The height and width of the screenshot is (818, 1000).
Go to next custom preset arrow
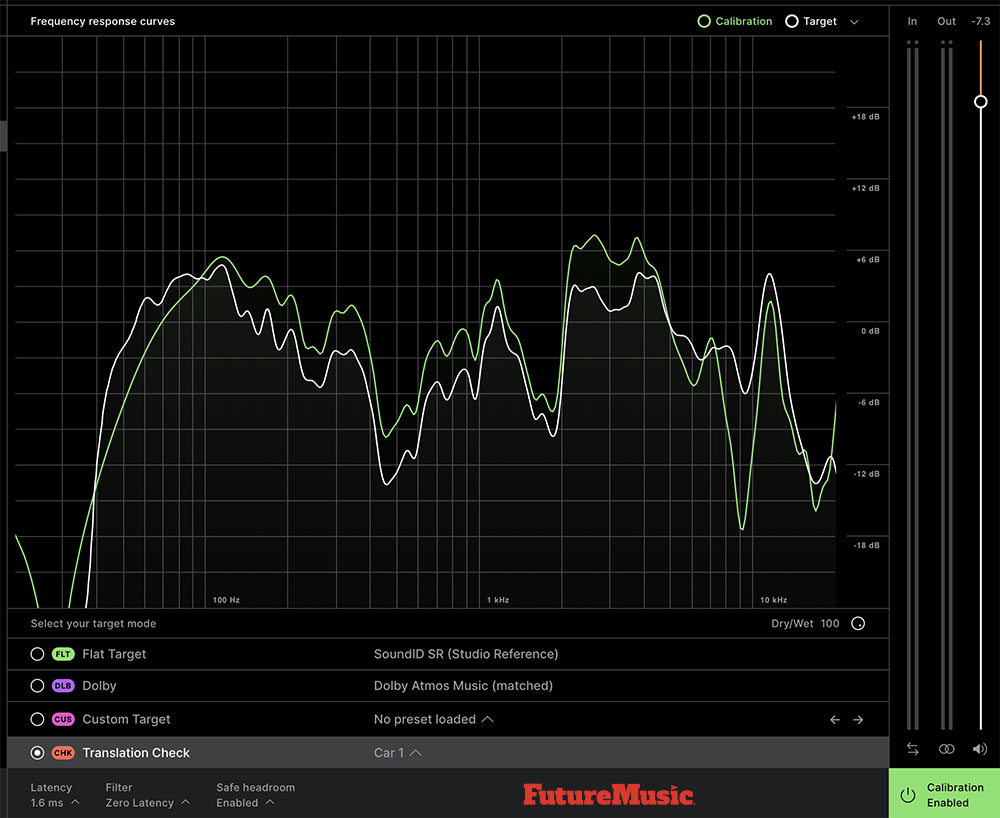tap(858, 720)
